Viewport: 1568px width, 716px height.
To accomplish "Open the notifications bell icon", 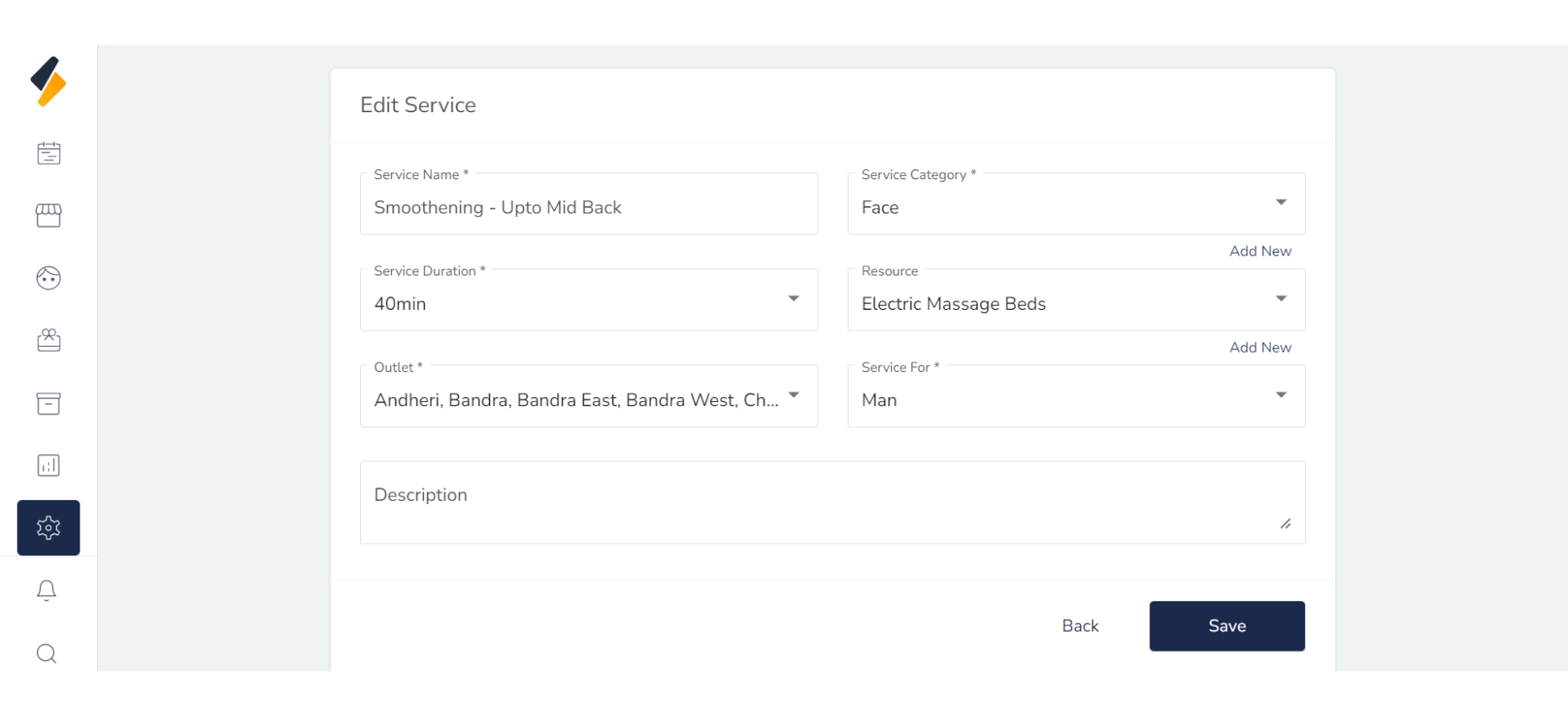I will point(47,590).
